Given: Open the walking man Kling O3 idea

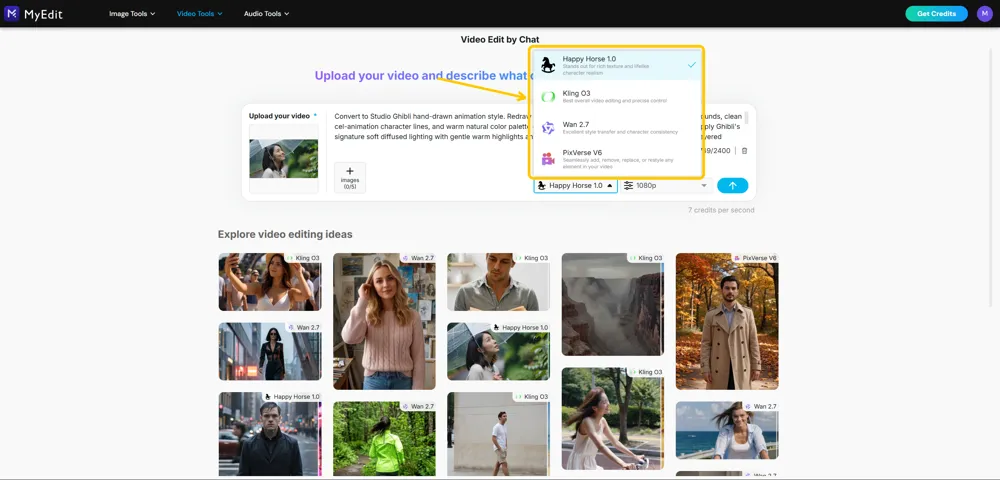Looking at the screenshot, I should pyautogui.click(x=499, y=433).
